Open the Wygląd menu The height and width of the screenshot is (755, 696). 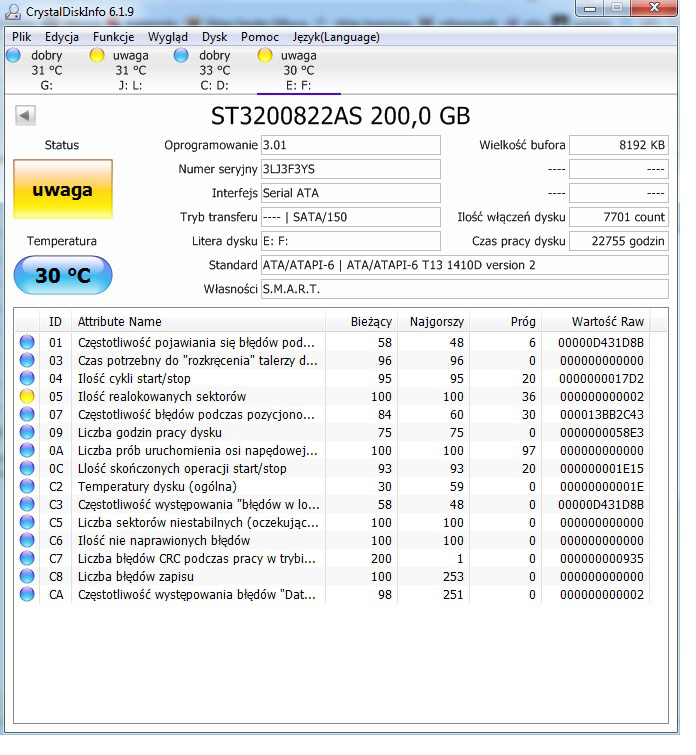coord(168,37)
